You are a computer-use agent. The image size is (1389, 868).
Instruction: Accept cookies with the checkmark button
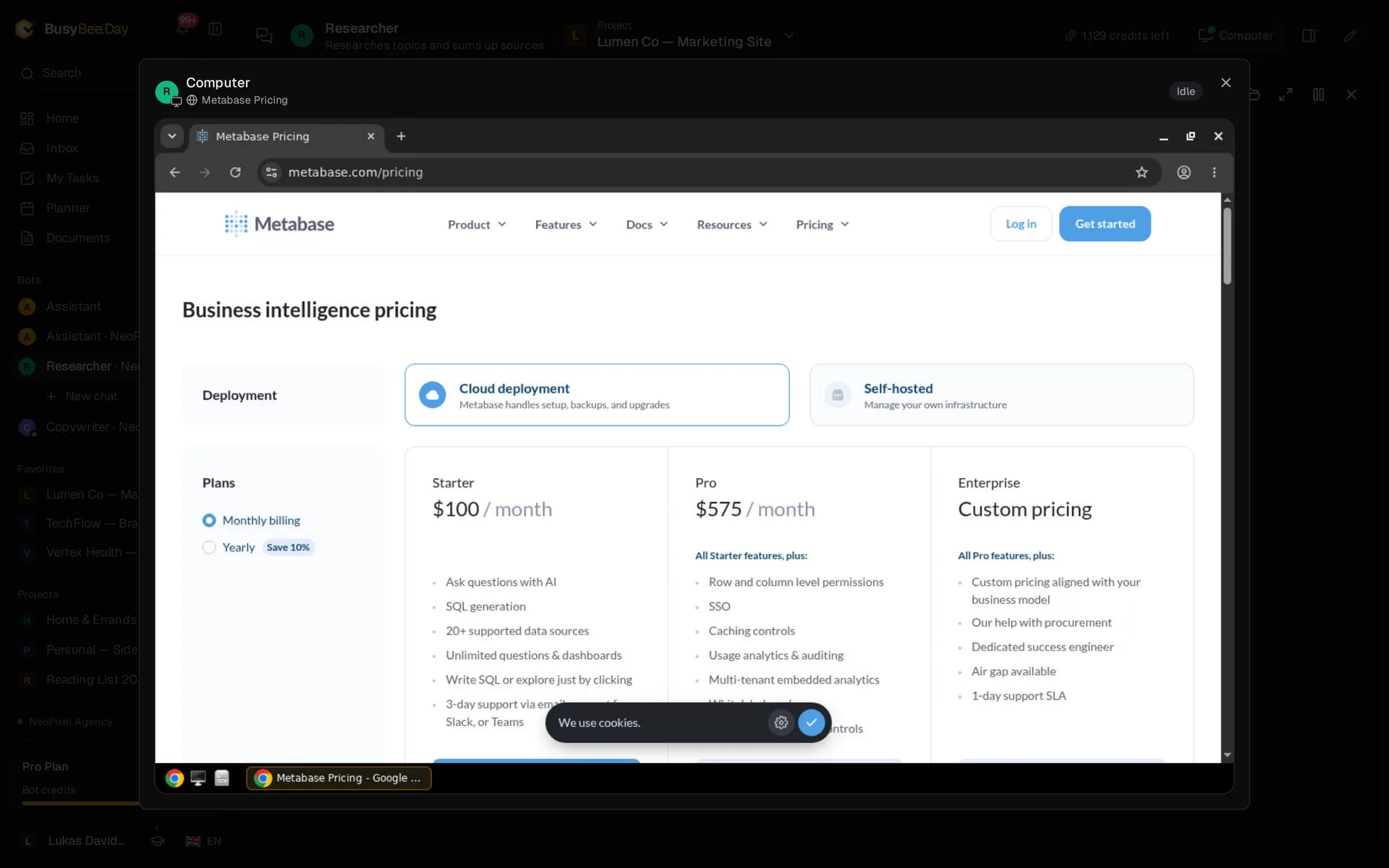[x=811, y=722]
